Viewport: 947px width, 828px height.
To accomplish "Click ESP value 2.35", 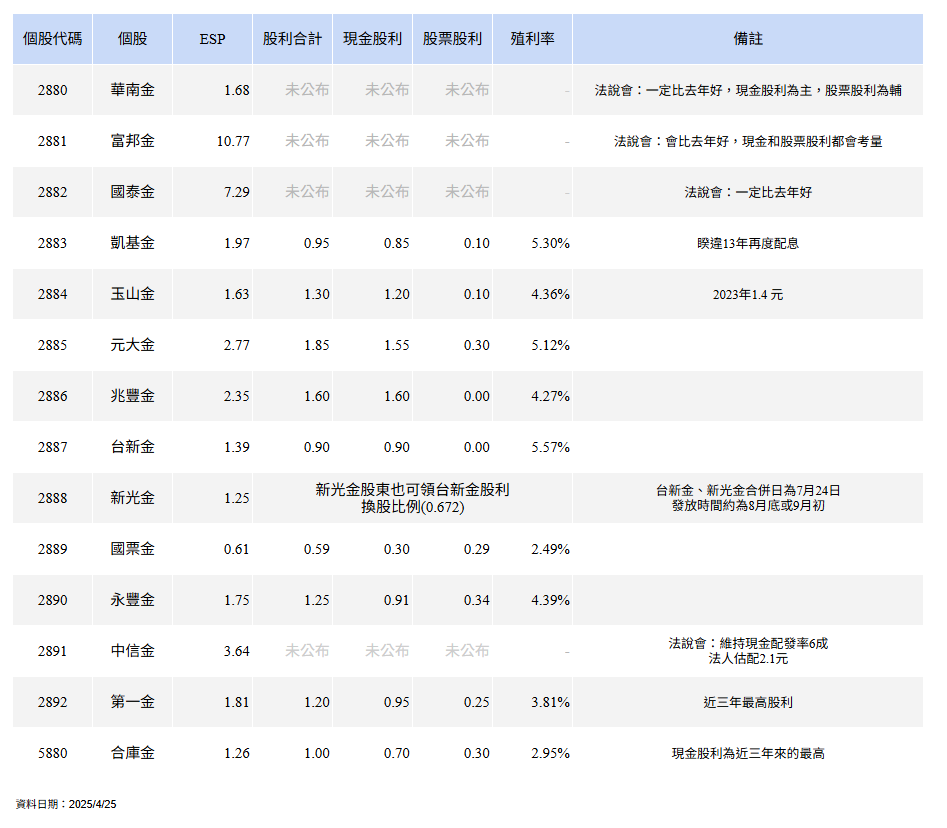I will 237,397.
